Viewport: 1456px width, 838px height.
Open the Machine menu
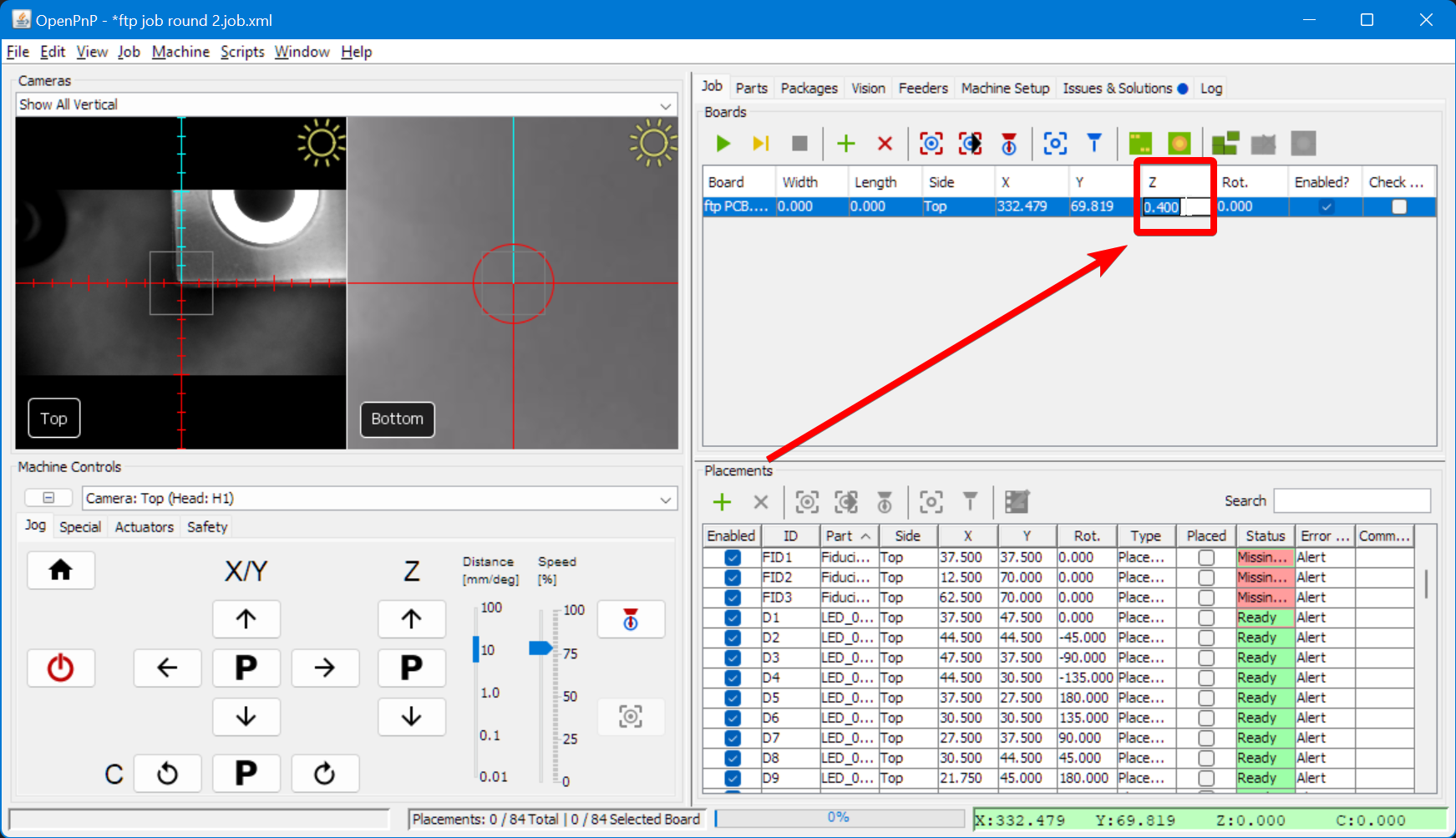[180, 52]
